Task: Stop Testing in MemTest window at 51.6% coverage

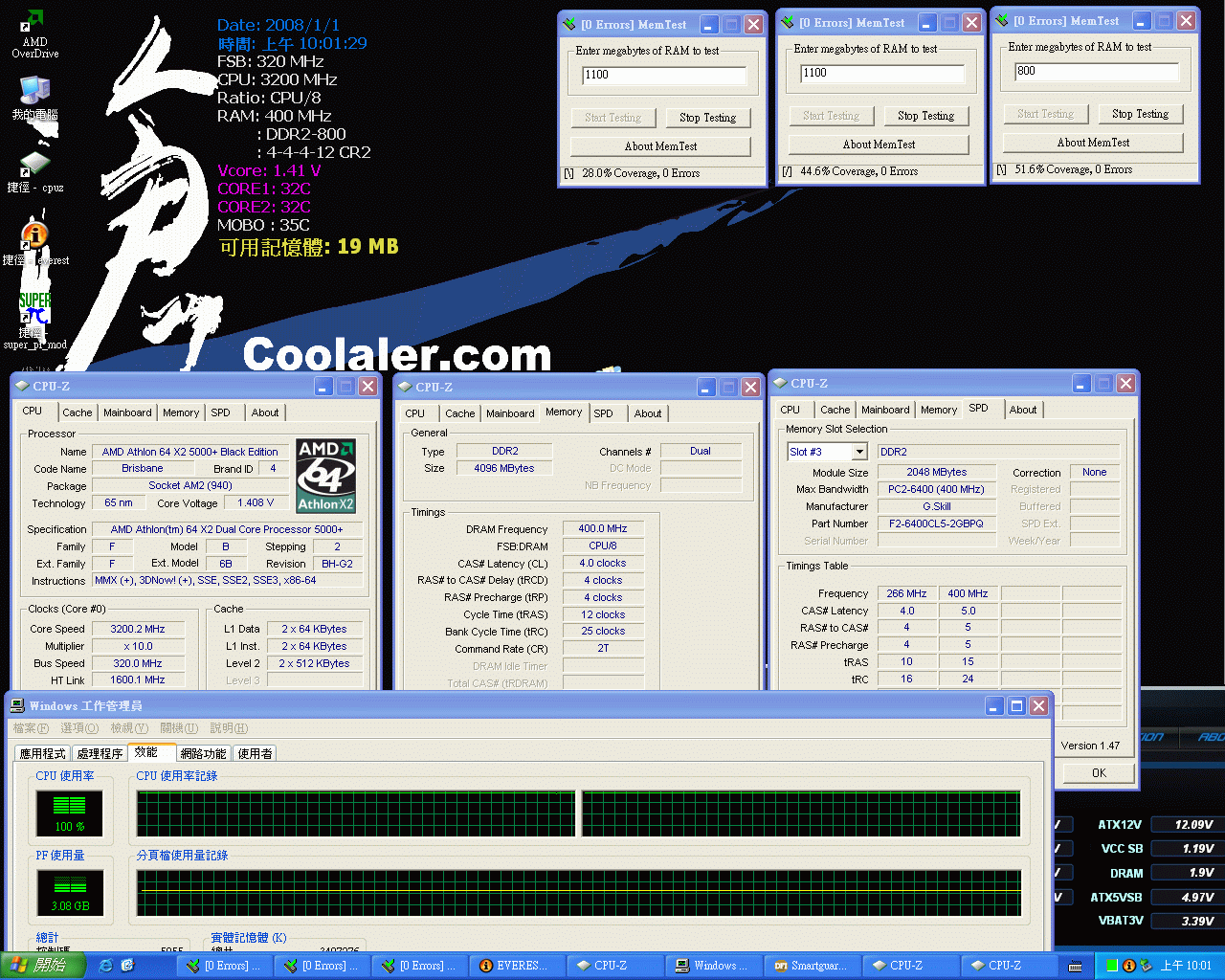Action: (1141, 114)
